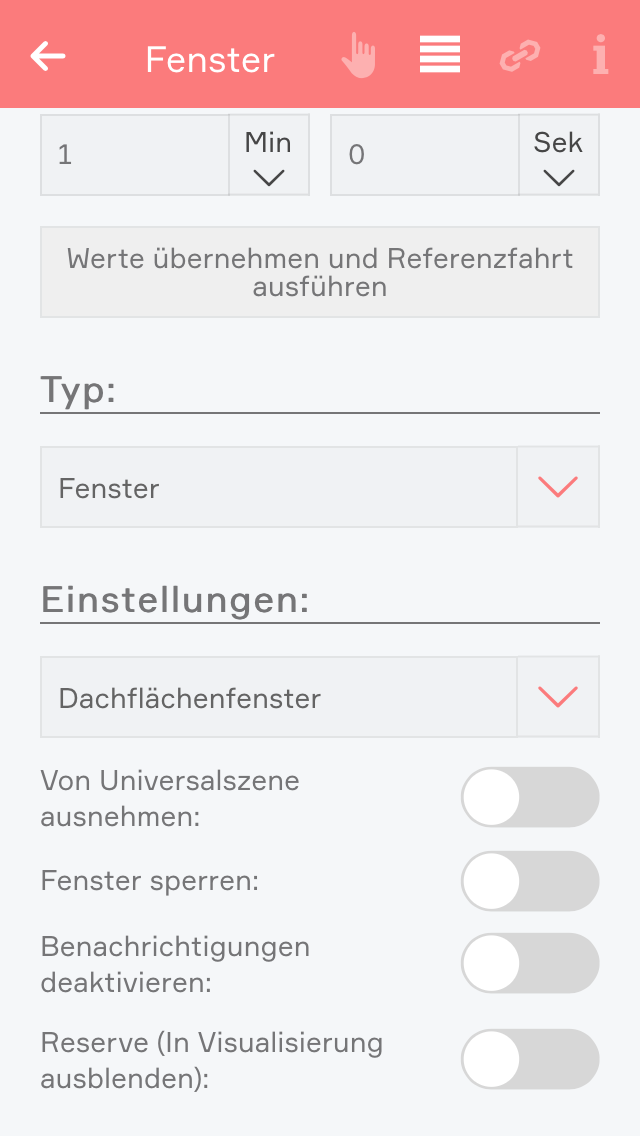
Task: Enable the 'Fenster sperren' switch
Action: (x=529, y=882)
